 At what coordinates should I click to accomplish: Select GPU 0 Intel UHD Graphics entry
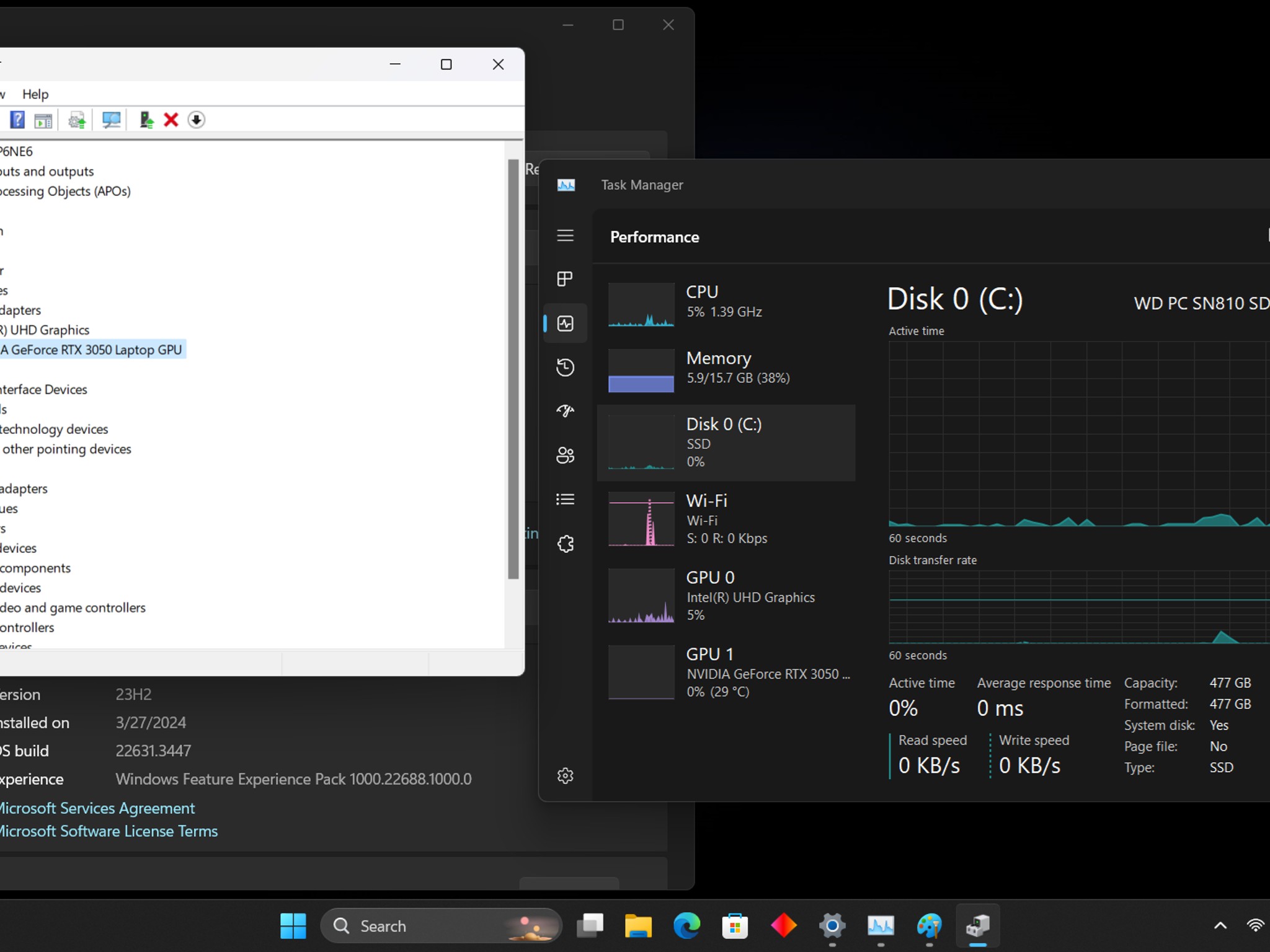[726, 596]
